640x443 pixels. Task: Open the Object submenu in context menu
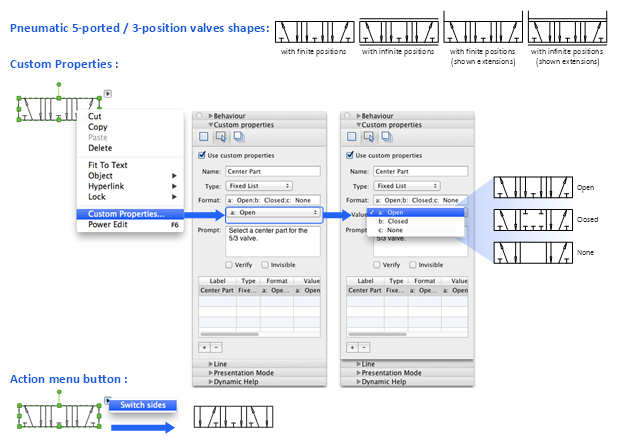(x=130, y=176)
